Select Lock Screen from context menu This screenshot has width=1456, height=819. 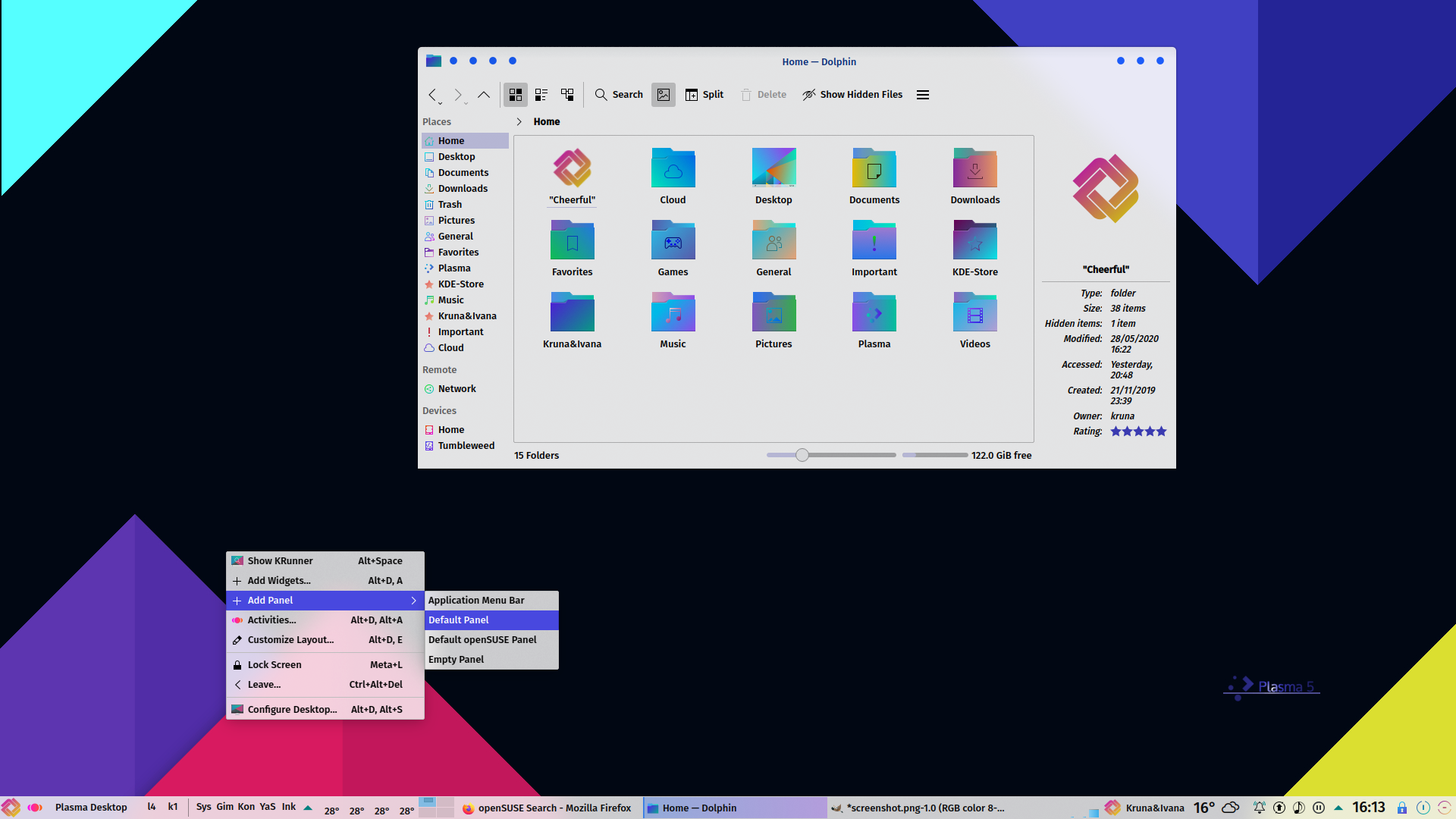[325, 665]
